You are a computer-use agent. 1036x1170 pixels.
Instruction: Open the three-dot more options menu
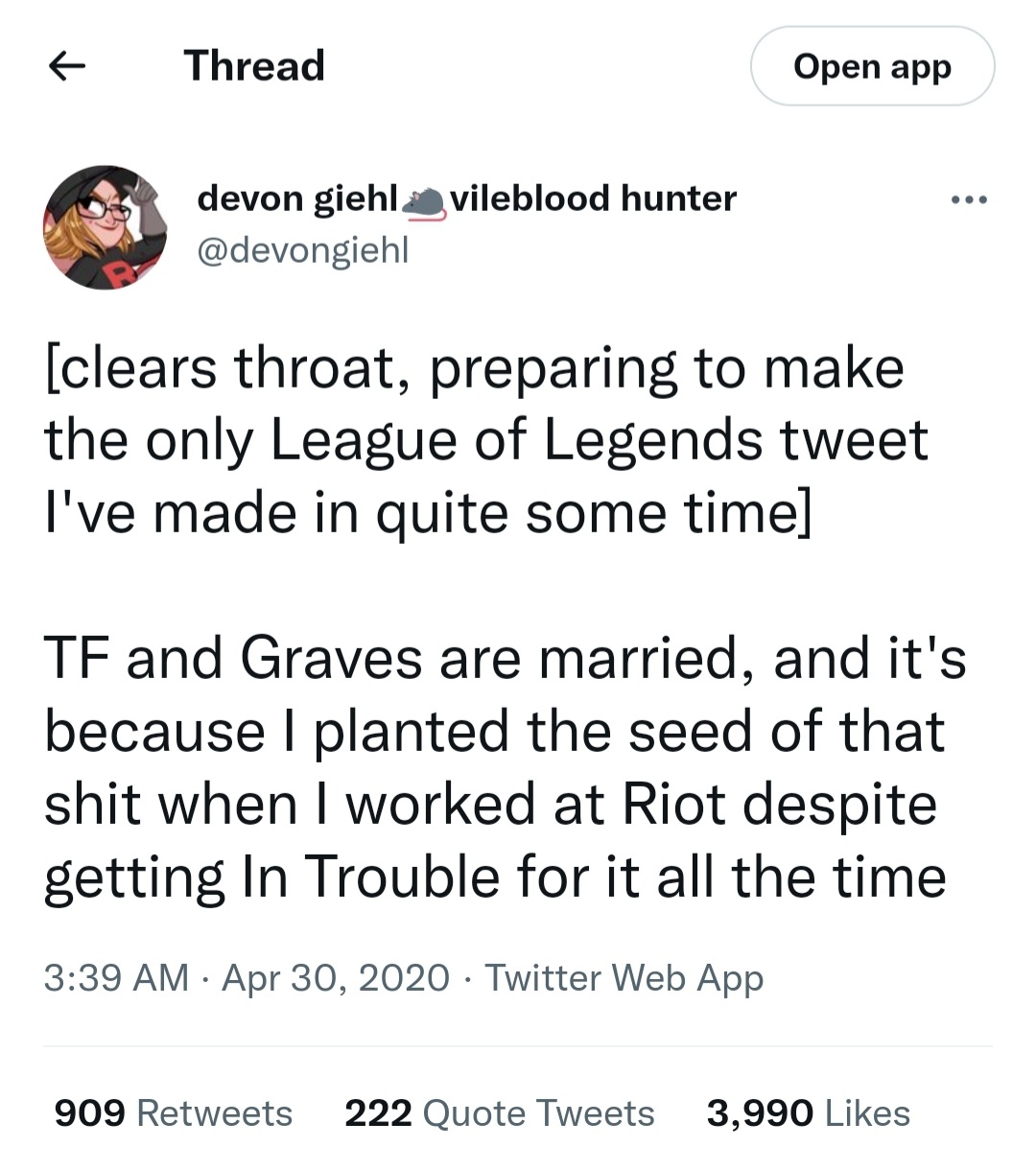(x=968, y=200)
